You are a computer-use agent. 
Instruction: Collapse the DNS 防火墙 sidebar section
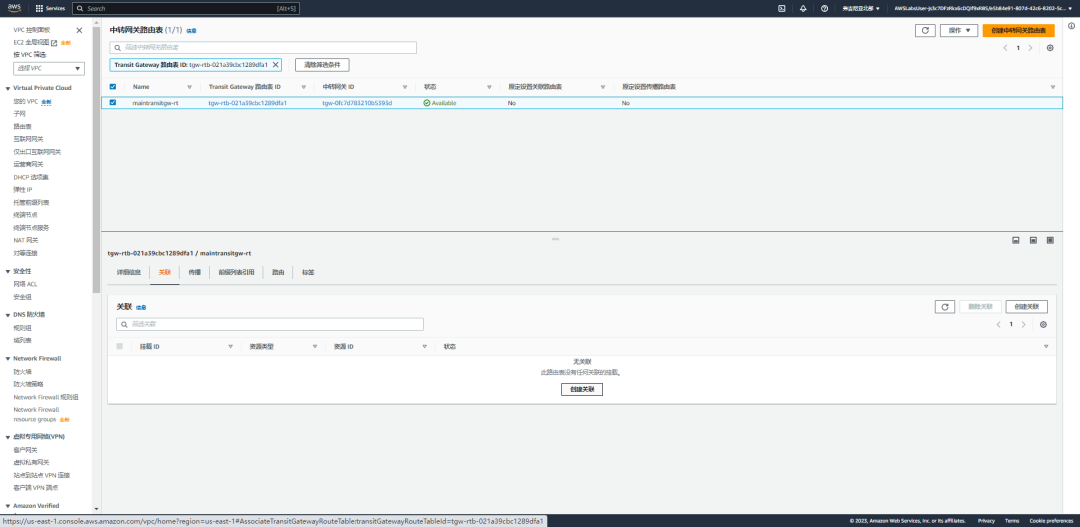pyautogui.click(x=8, y=315)
